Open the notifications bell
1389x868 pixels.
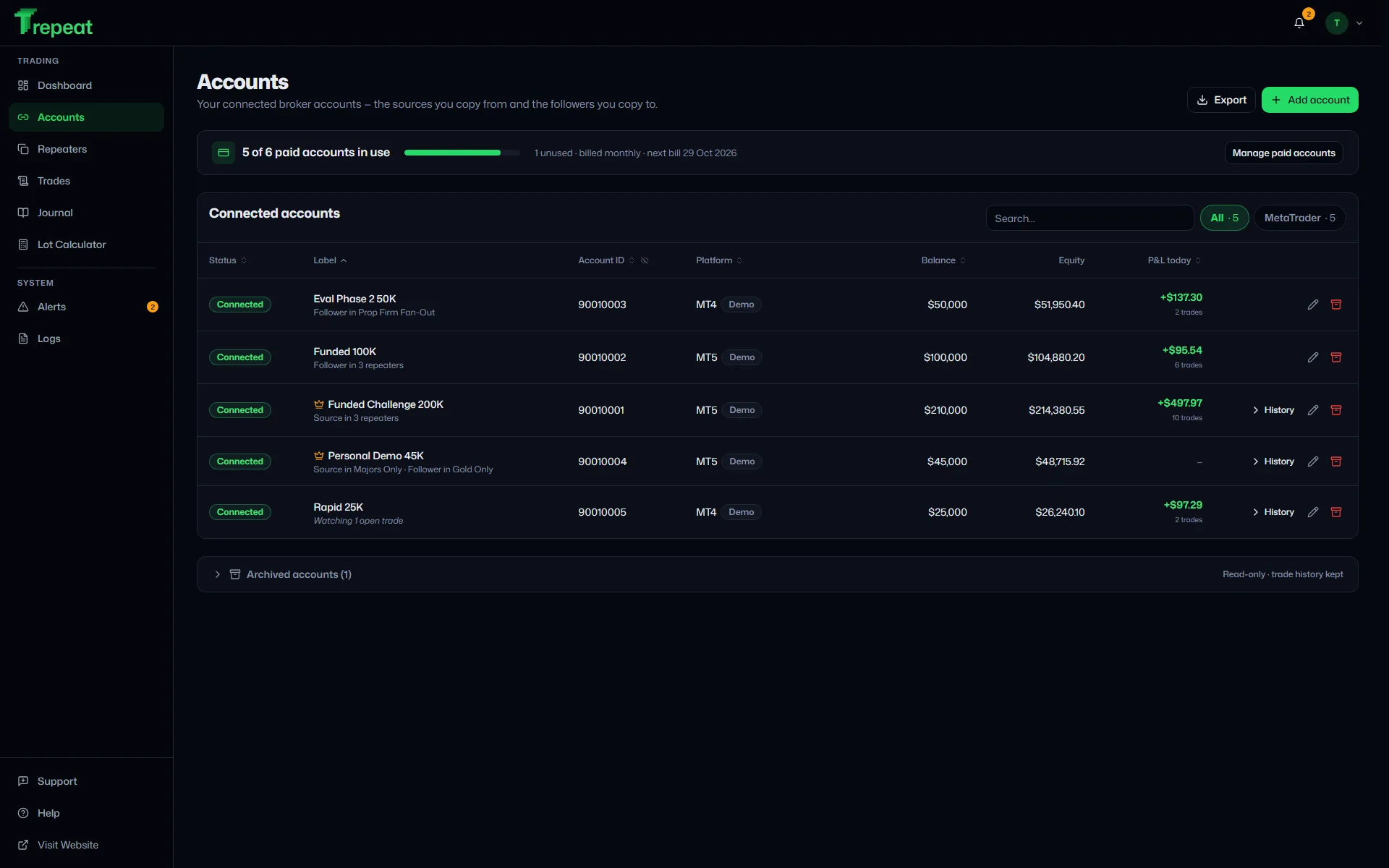[x=1299, y=23]
